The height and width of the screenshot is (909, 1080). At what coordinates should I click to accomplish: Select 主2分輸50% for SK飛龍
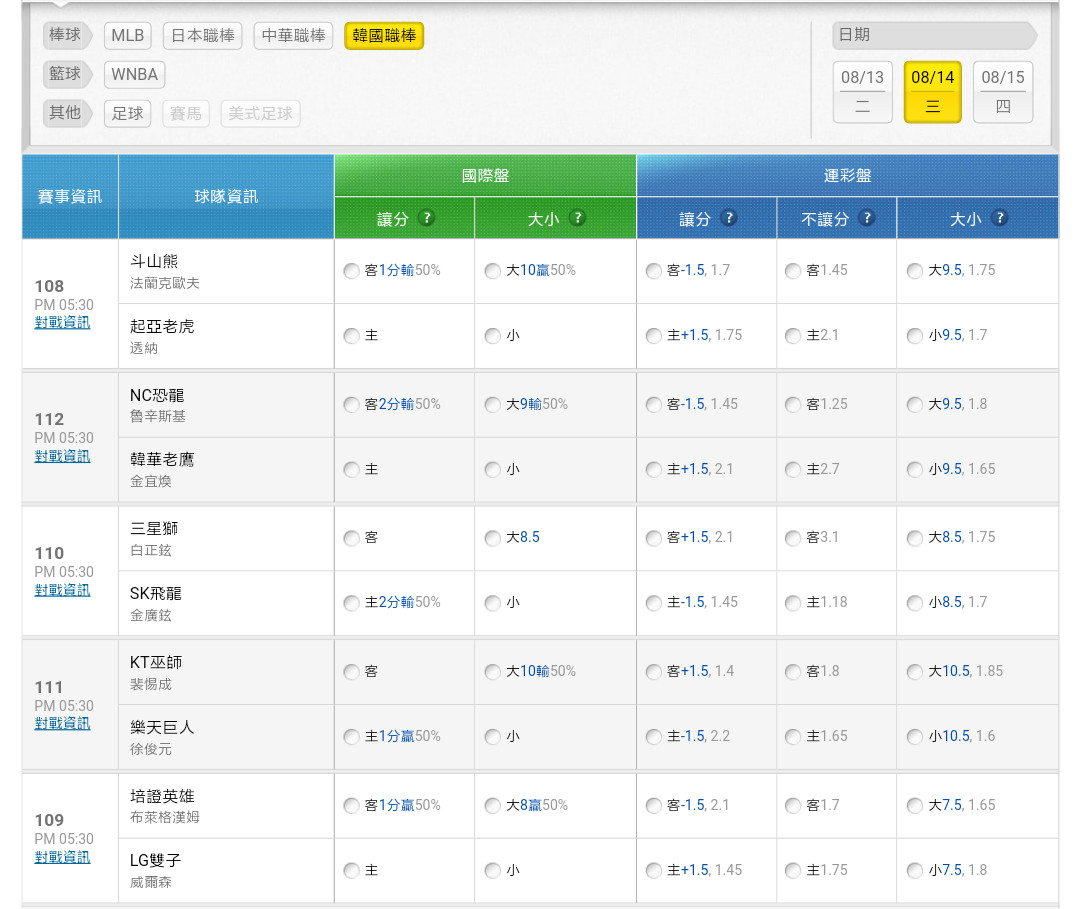351,603
